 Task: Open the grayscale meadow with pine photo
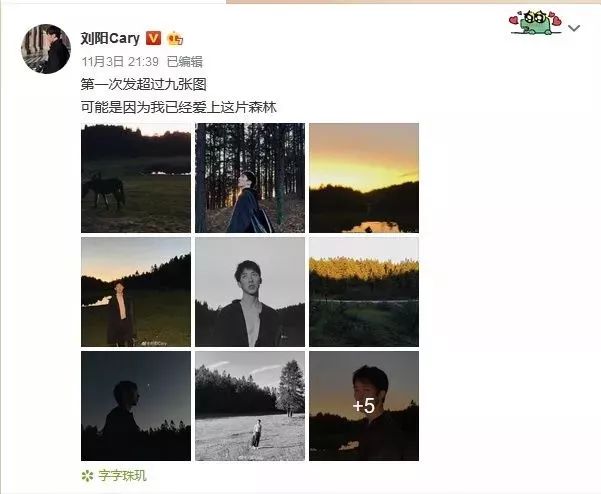point(250,406)
